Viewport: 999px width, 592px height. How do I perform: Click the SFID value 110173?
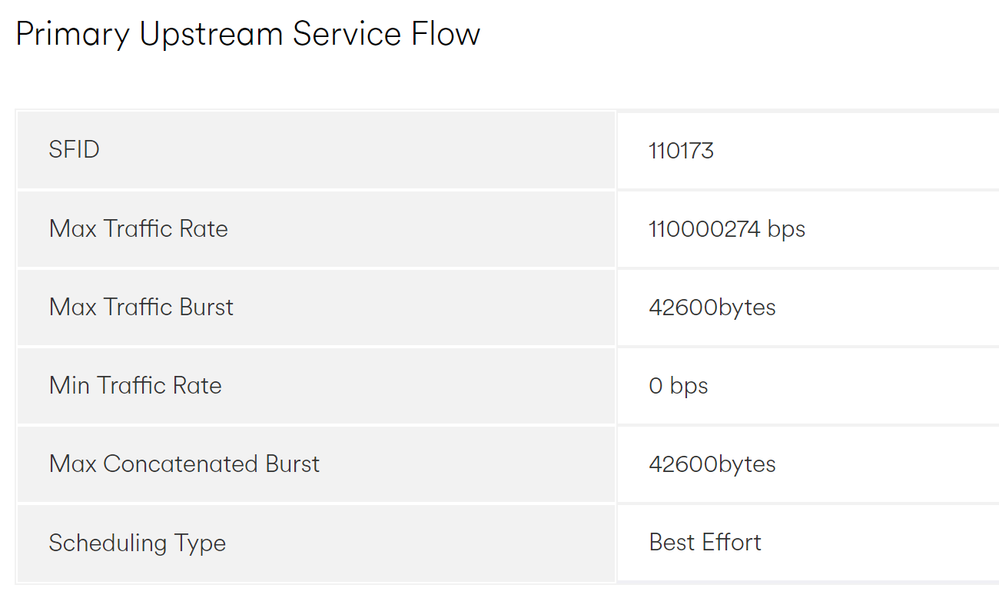(681, 151)
